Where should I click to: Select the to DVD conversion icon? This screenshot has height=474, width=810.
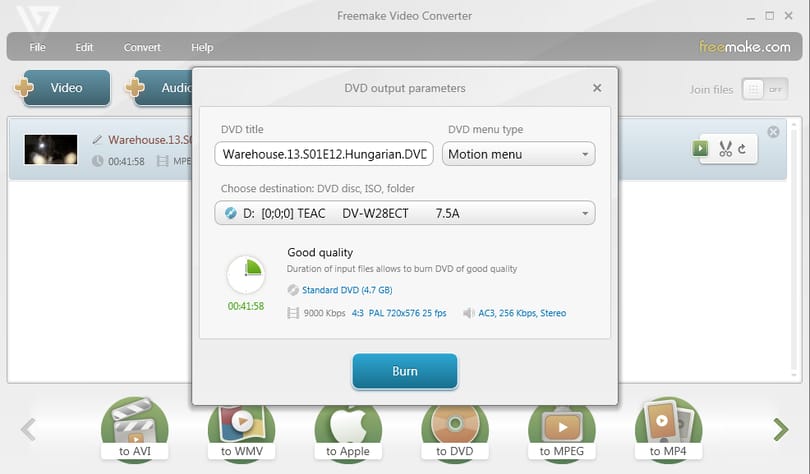455,432
